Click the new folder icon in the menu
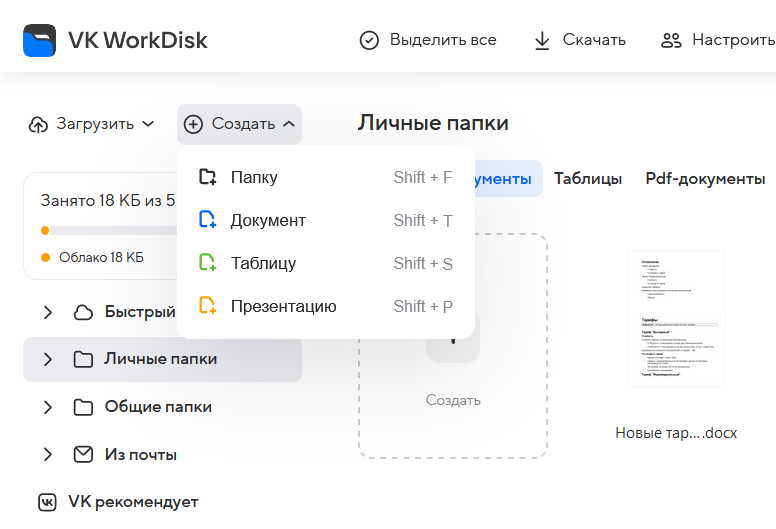Viewport: 776px width, 529px height. pyautogui.click(x=207, y=178)
